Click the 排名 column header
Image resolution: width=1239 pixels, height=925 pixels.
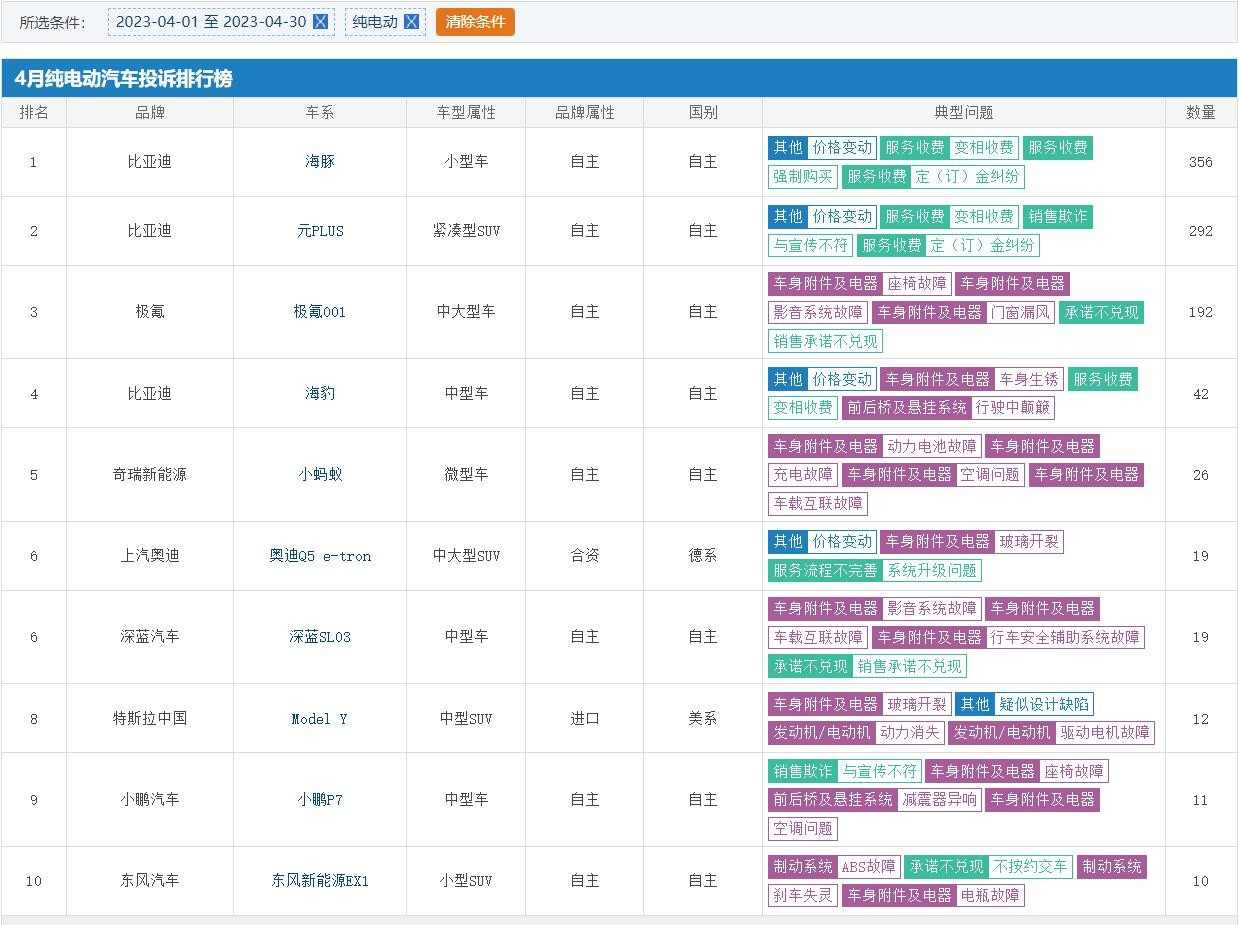(x=34, y=113)
